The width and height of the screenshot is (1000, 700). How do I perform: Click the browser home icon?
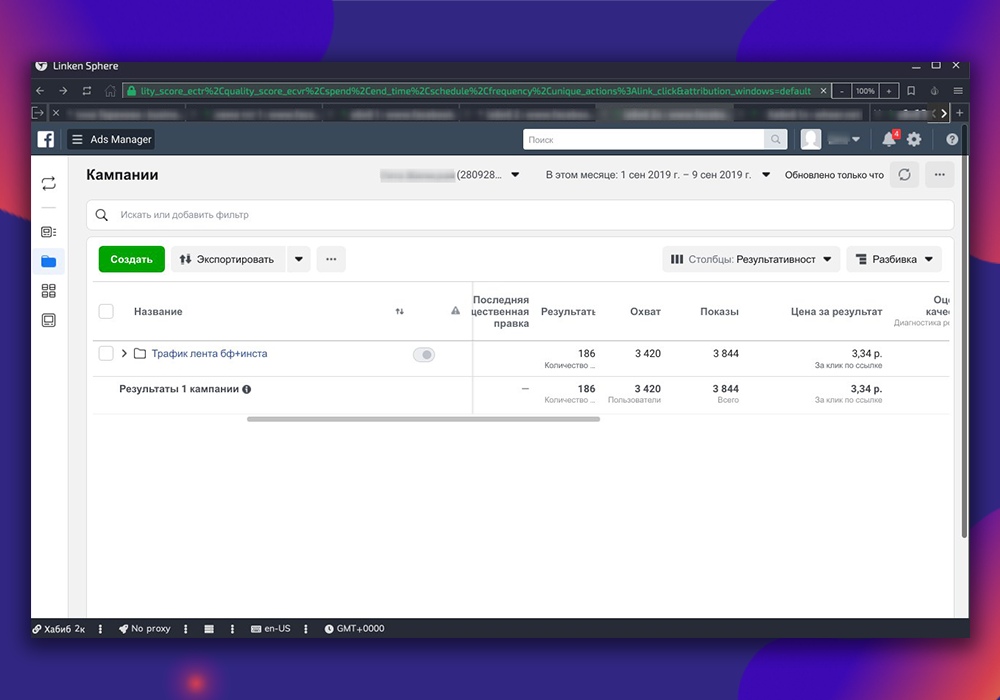[x=110, y=91]
